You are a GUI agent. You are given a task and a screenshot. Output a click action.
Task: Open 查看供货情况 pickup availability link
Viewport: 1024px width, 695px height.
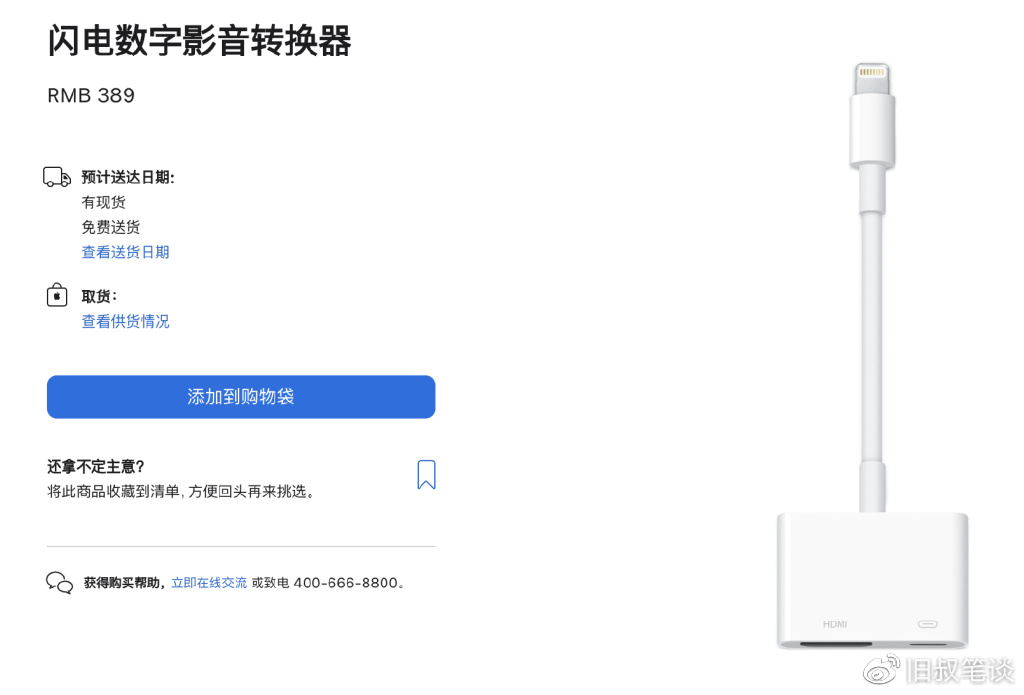click(125, 321)
